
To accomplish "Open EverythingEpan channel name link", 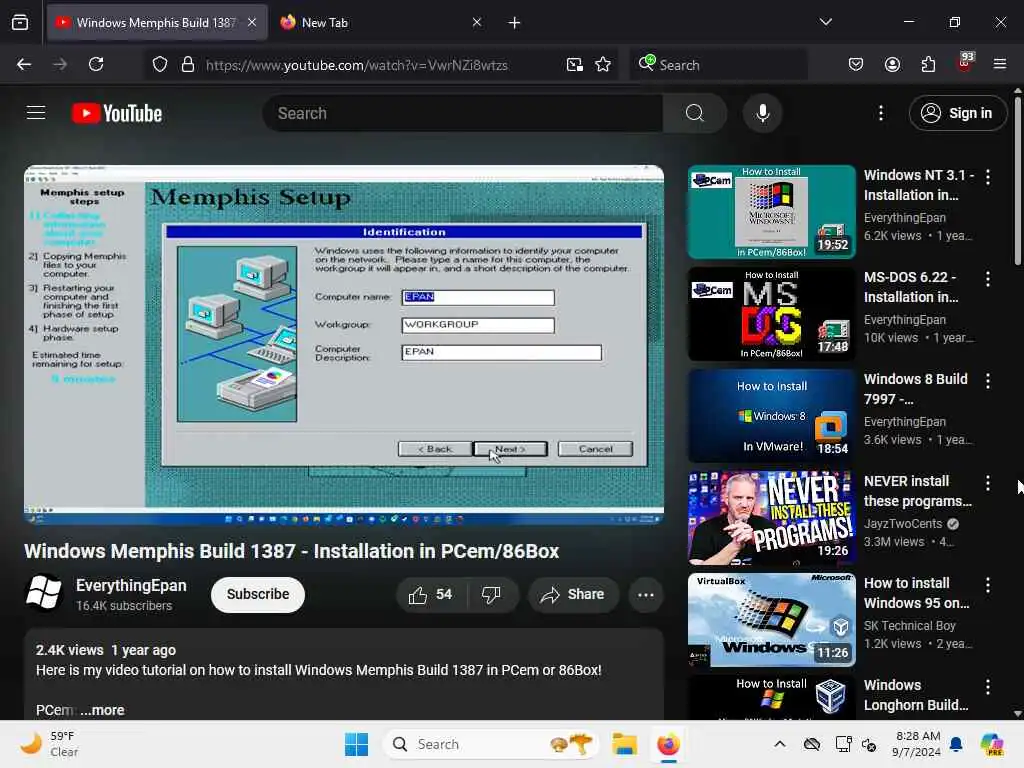I will pos(131,585).
